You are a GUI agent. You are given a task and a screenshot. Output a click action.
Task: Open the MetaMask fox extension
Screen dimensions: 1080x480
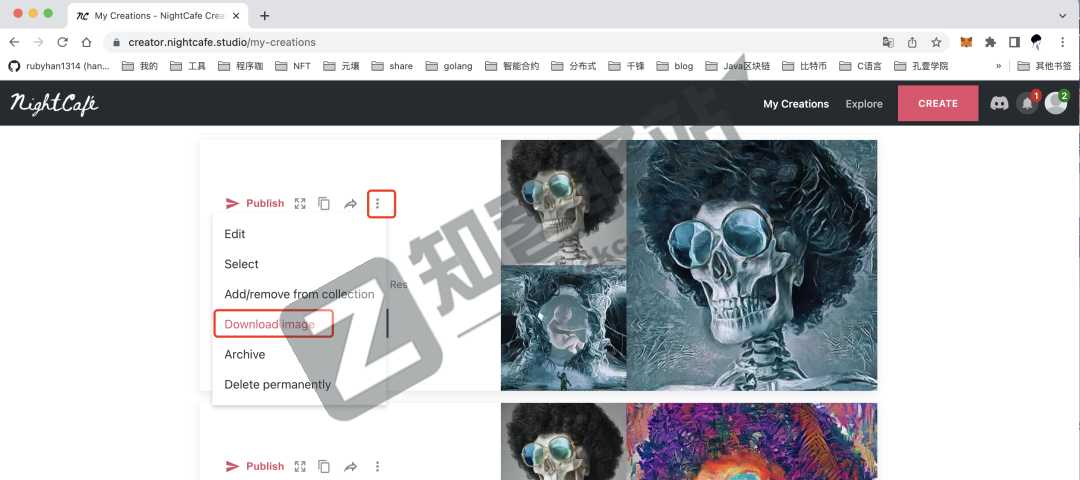click(966, 42)
